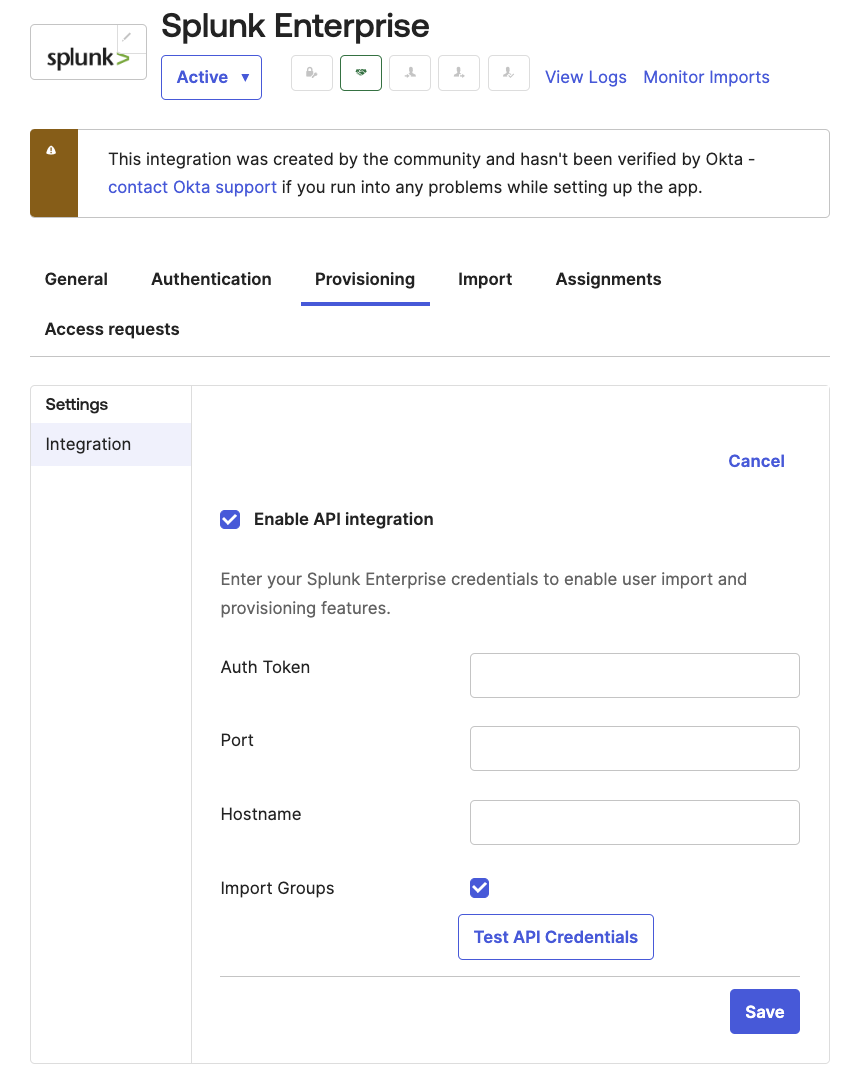Click the Splunk logo image
The height and width of the screenshot is (1084, 859).
[x=87, y=59]
